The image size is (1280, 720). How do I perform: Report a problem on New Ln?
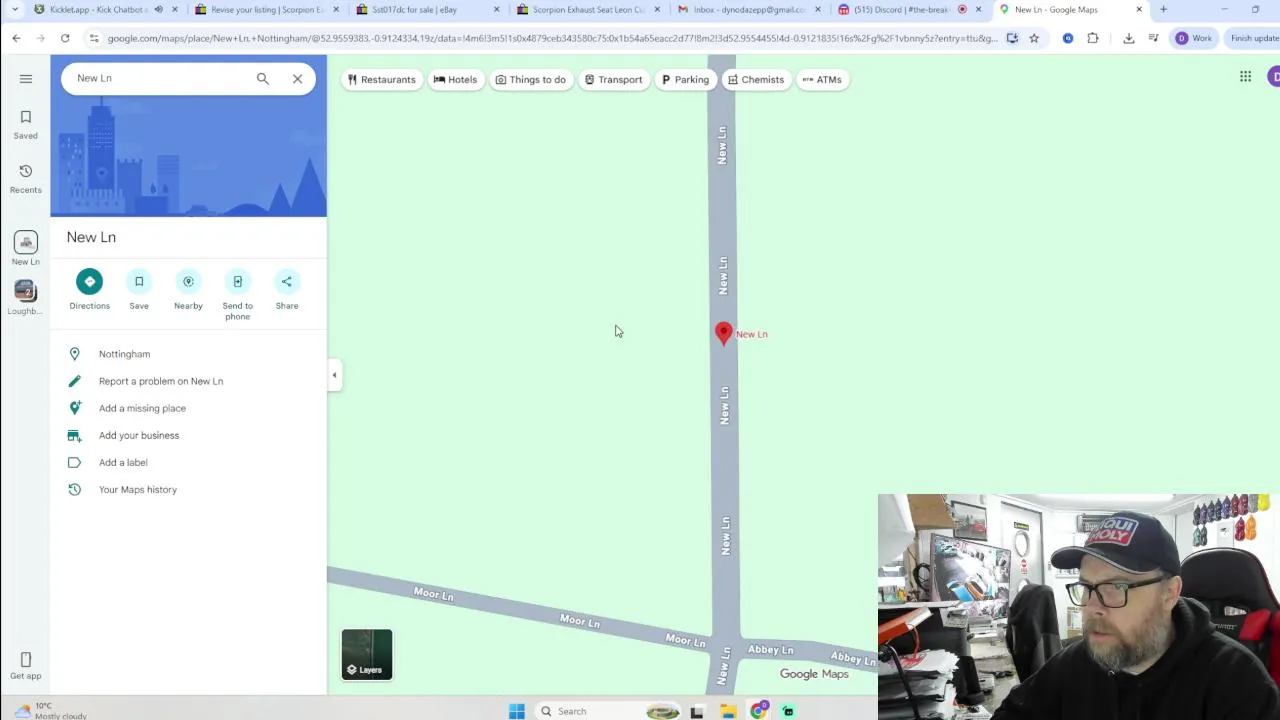pos(189,381)
